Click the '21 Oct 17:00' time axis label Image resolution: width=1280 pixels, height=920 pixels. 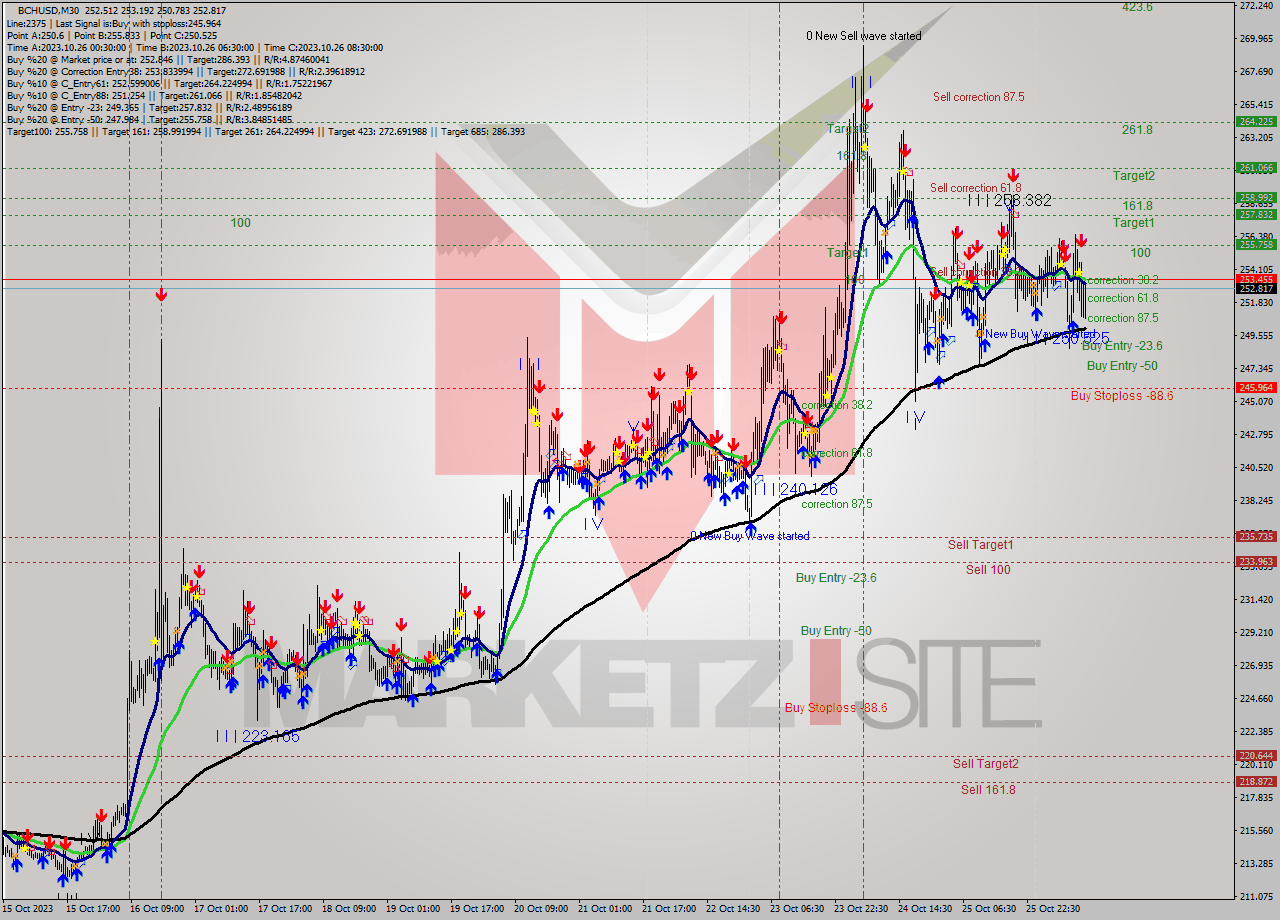click(668, 909)
